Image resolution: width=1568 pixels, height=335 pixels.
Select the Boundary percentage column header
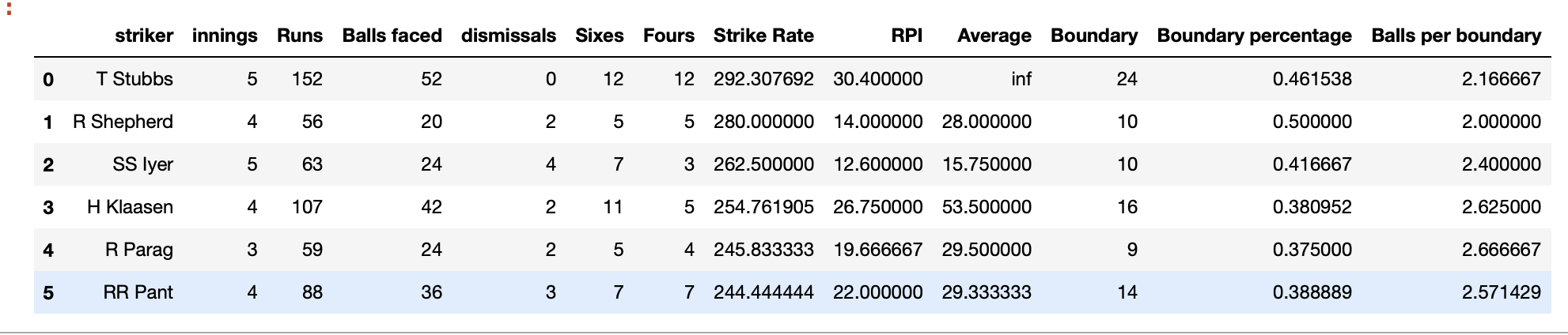point(1254,36)
